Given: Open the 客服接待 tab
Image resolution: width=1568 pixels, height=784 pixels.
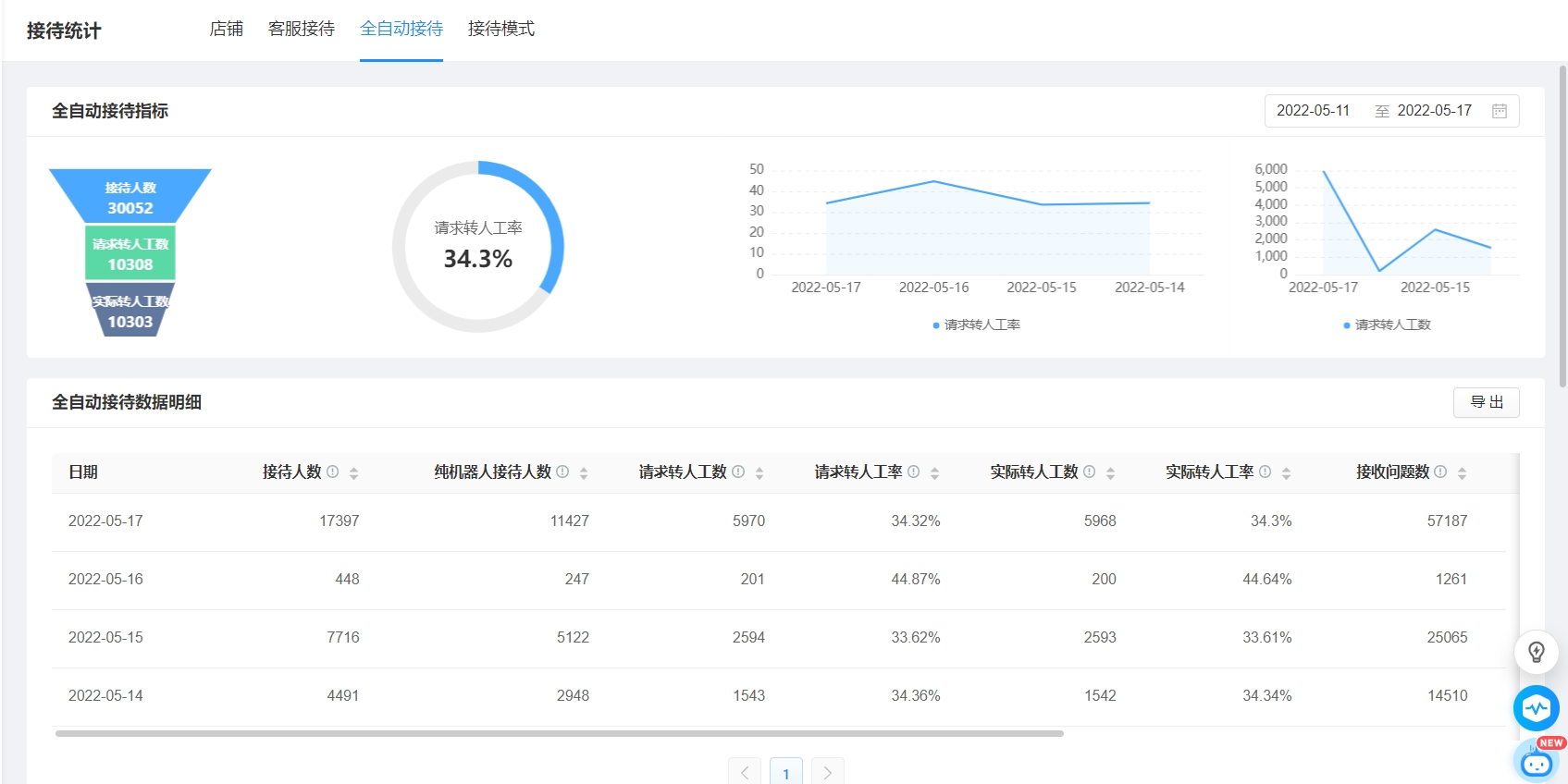Looking at the screenshot, I should pyautogui.click(x=302, y=29).
